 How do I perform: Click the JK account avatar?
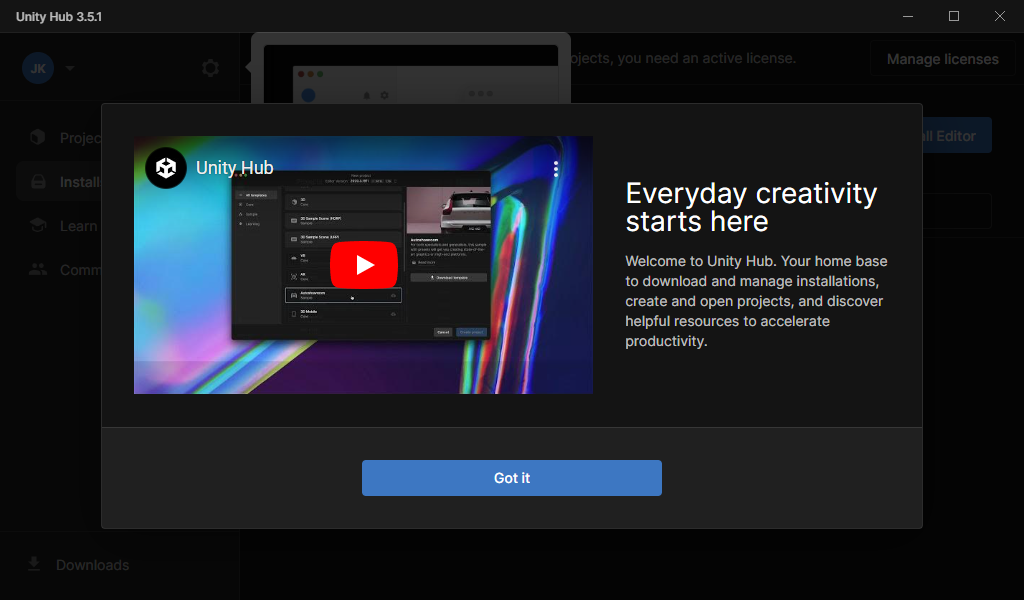(38, 68)
